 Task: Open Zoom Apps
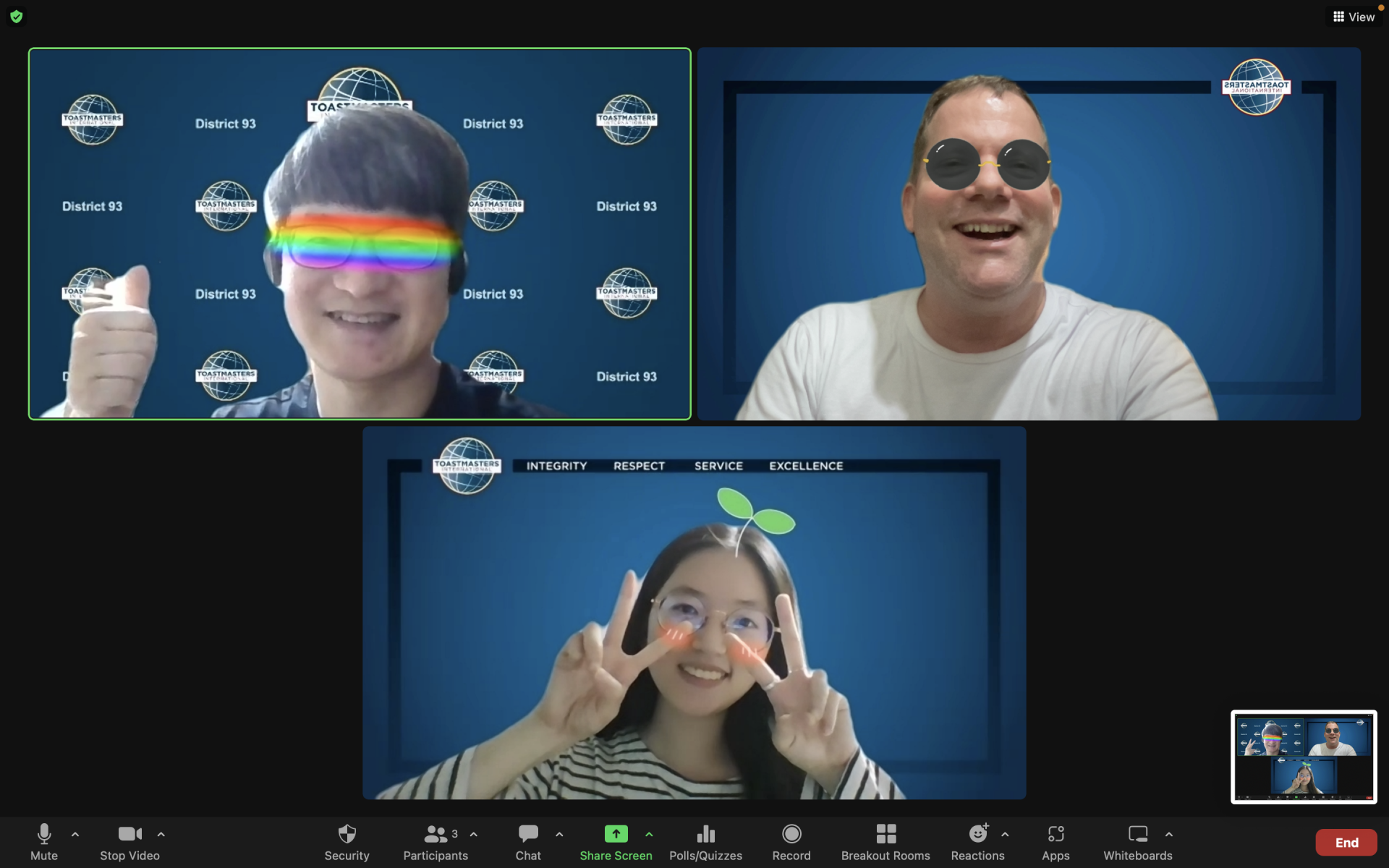1055,843
